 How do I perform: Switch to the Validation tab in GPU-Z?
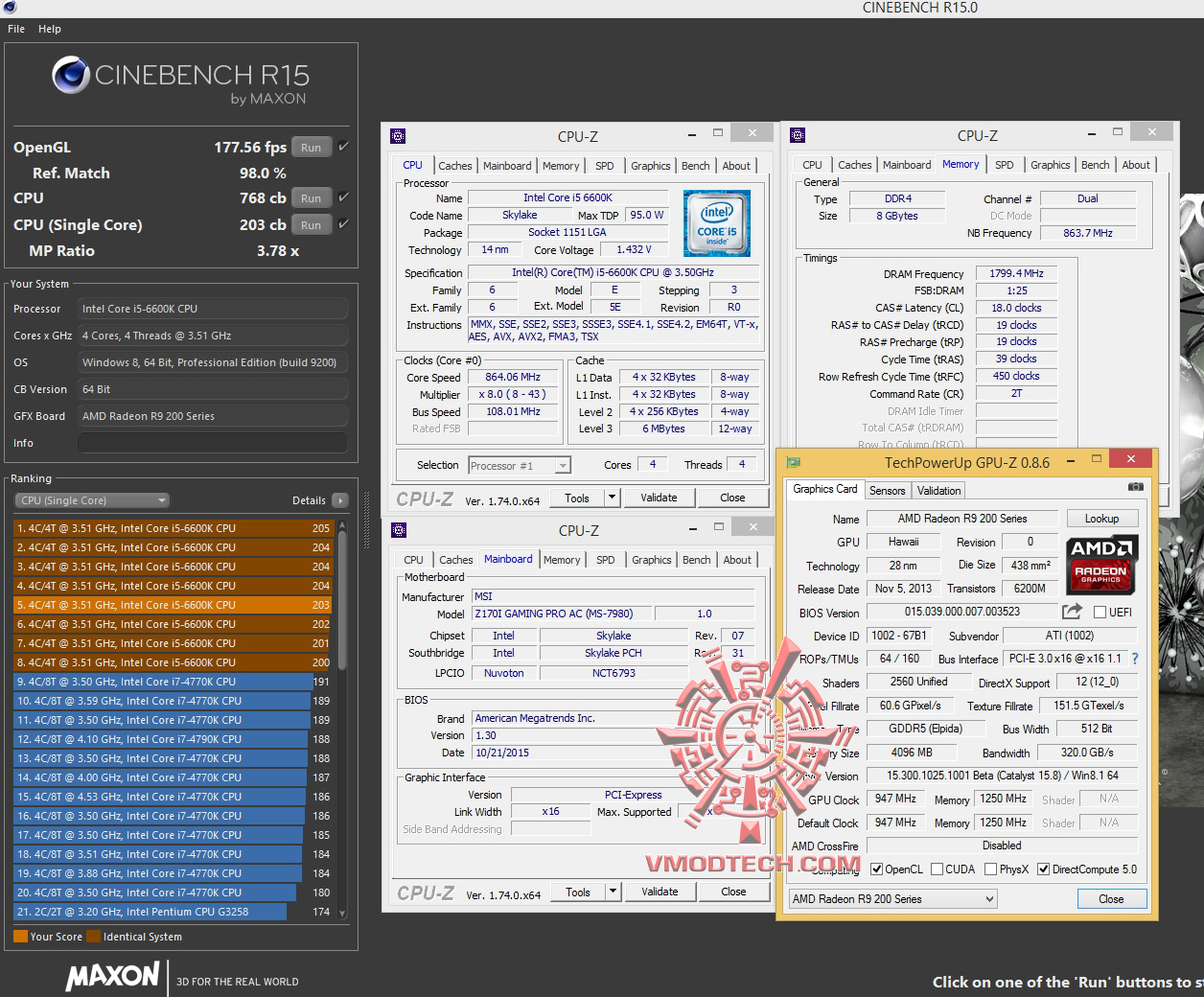(x=938, y=490)
